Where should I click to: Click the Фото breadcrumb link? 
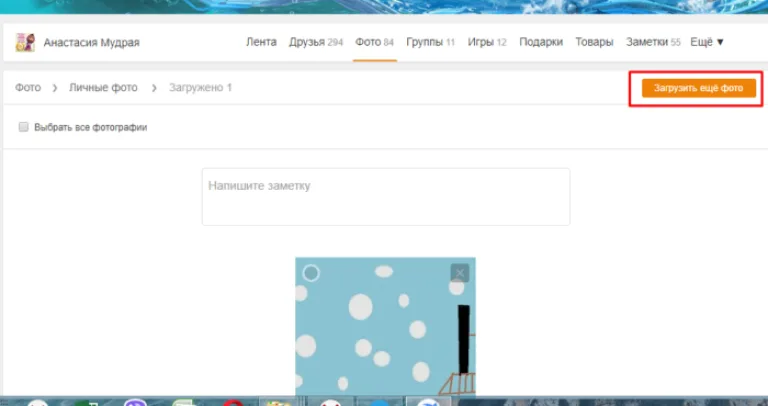[28, 88]
